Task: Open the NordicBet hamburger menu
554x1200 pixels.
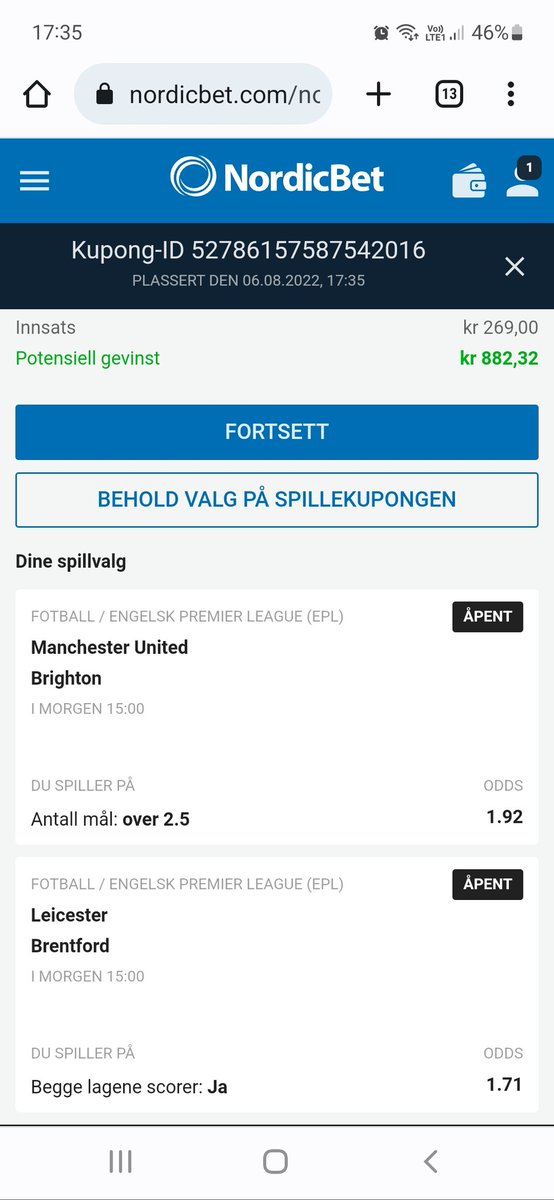Action: 34,180
